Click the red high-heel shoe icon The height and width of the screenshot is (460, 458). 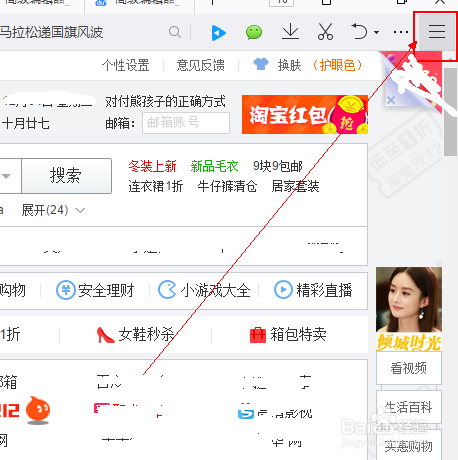tap(105, 335)
